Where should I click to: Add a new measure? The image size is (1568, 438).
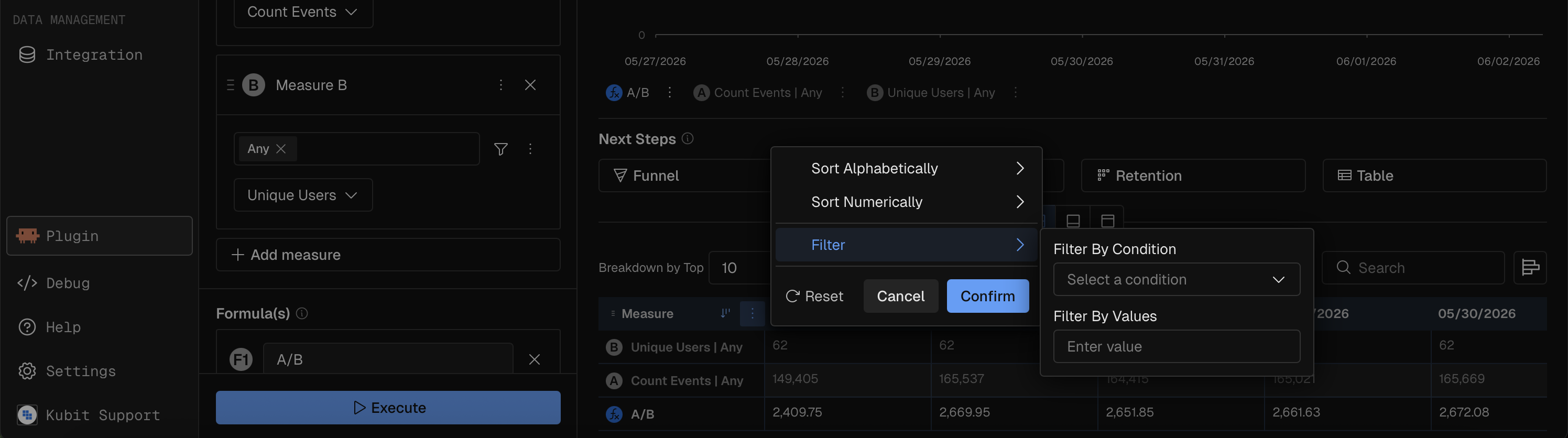388,254
